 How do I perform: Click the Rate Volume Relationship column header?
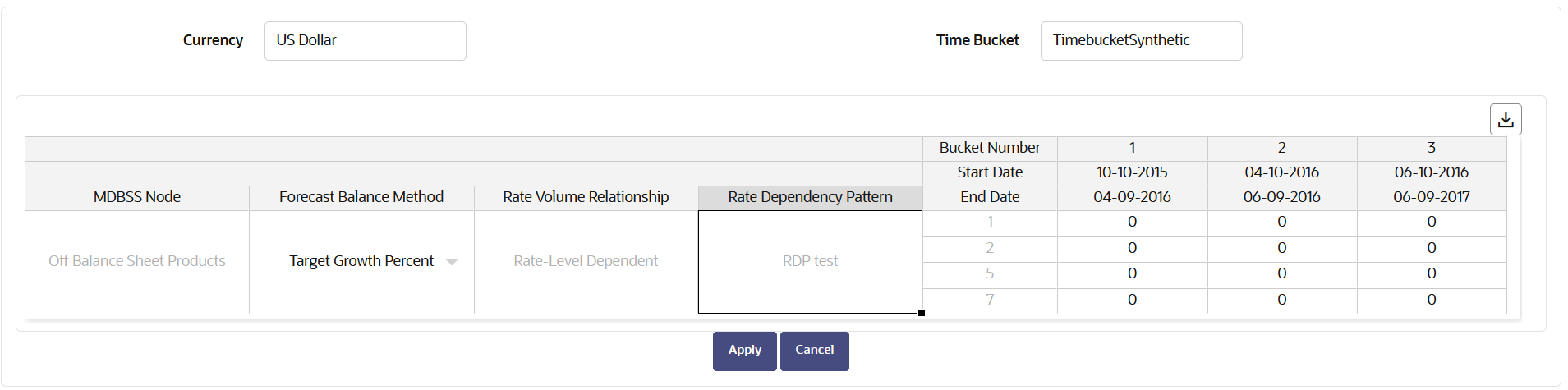586,197
